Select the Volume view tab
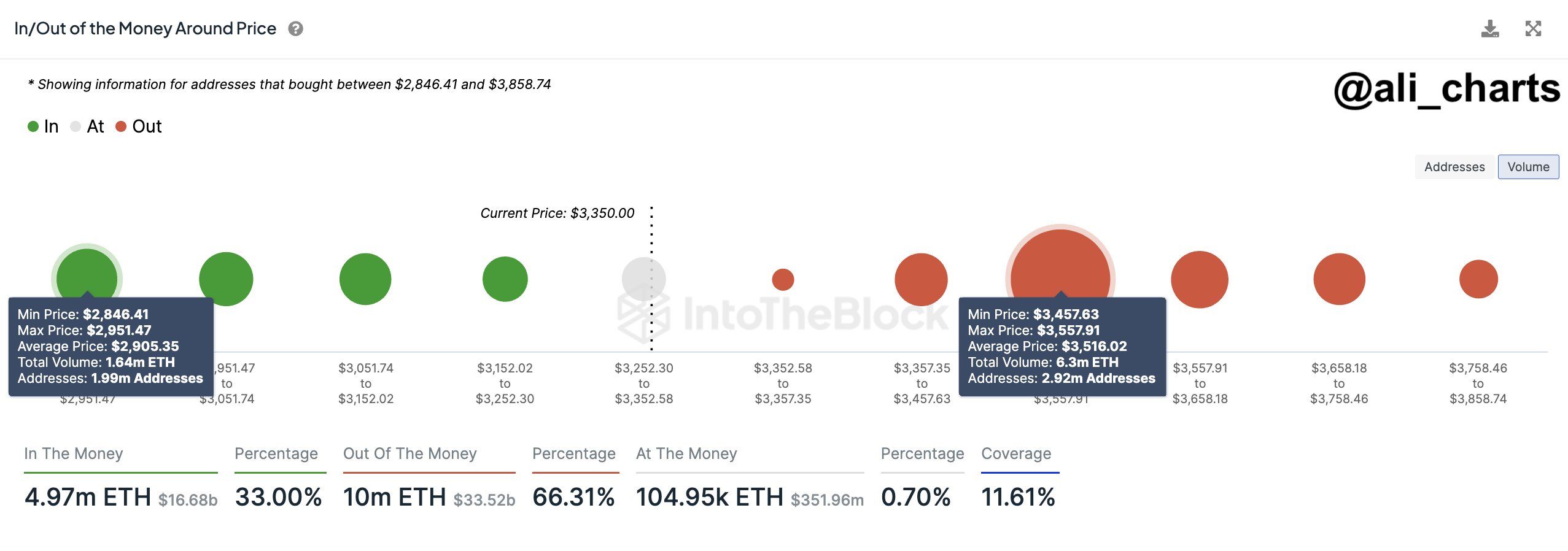 point(1528,167)
